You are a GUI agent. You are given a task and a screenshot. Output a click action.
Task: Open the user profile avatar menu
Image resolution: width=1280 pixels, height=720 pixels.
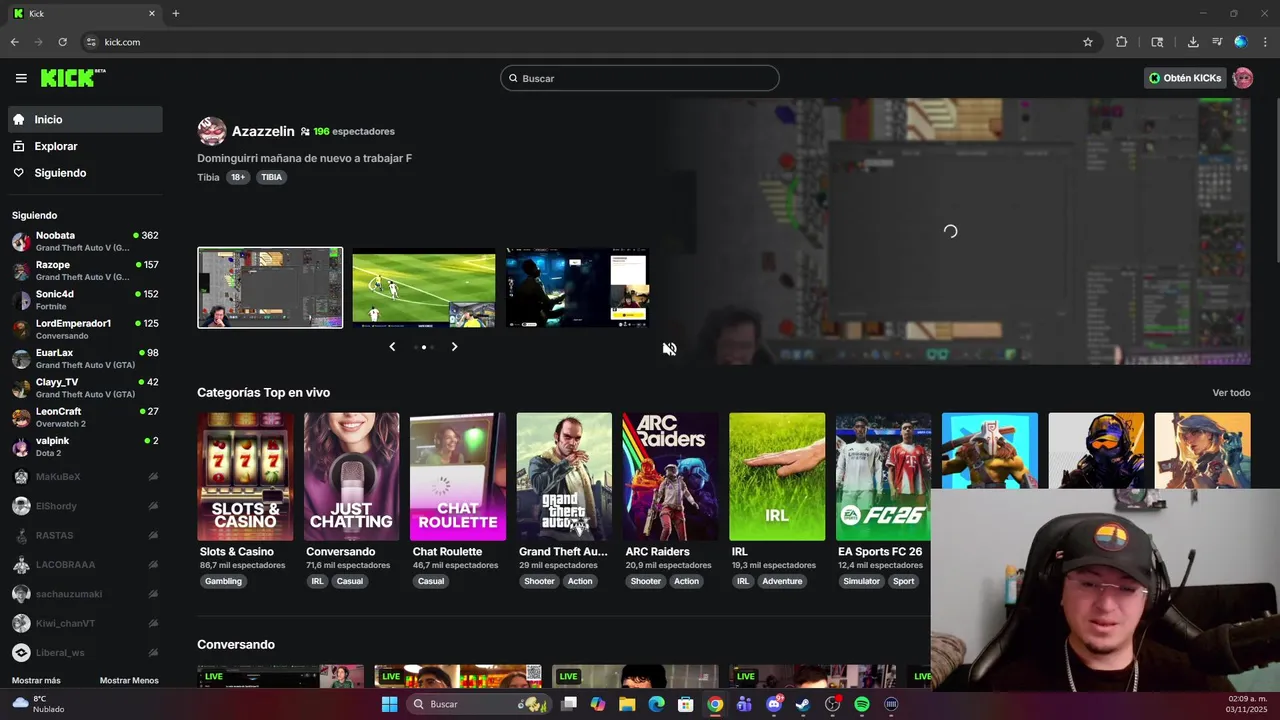[1243, 78]
